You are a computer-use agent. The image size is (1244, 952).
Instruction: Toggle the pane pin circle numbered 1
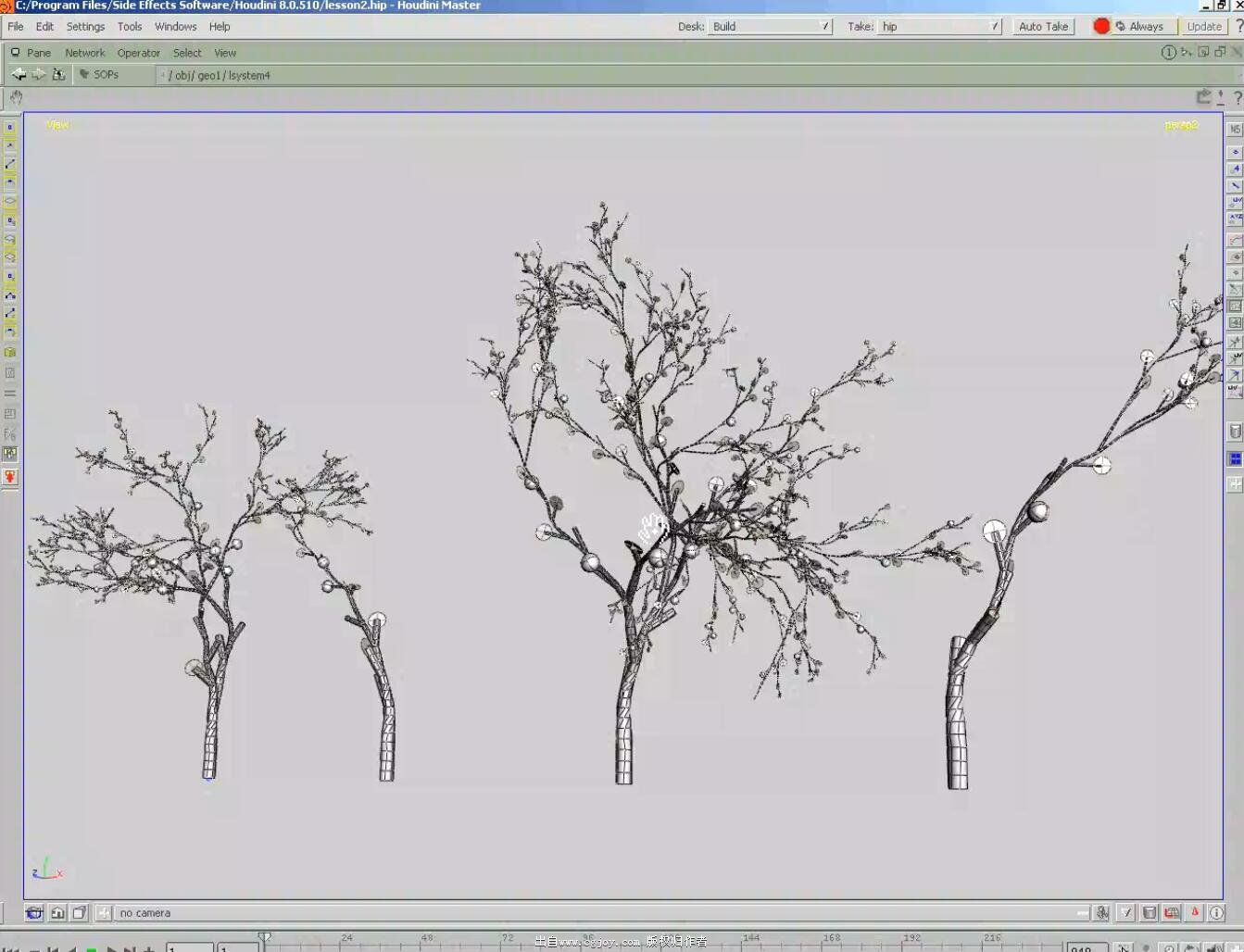(x=1169, y=52)
